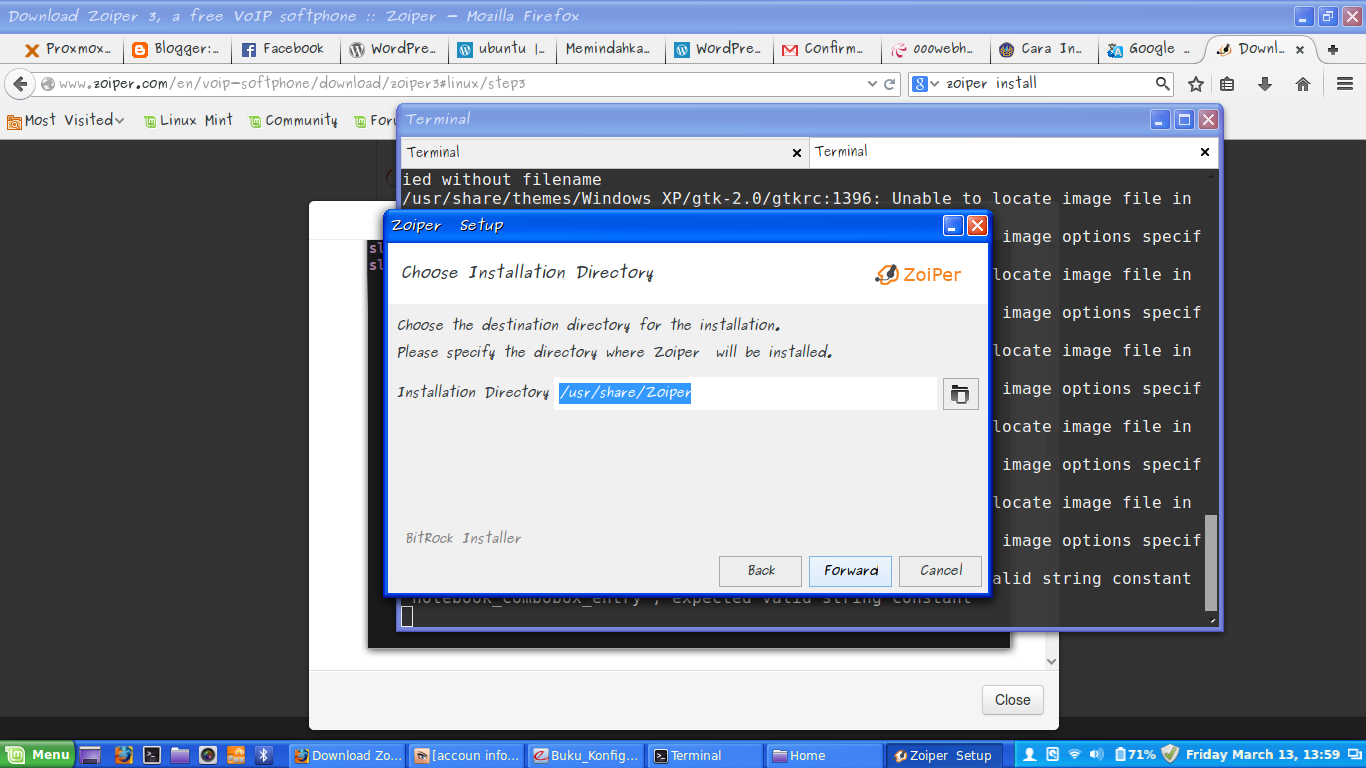Launch Terminal from the panel launcher
Screen dimensions: 1366x768
pyautogui.click(x=152, y=755)
